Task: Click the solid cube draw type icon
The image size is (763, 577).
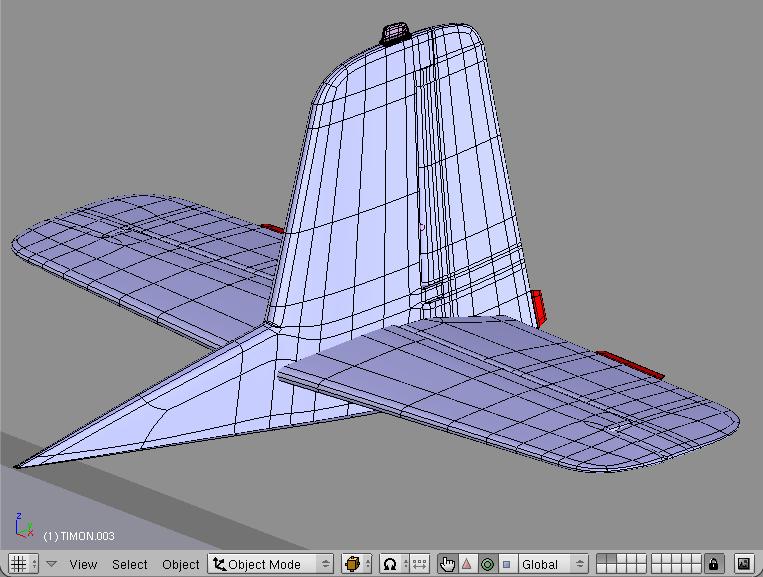Action: [352, 564]
